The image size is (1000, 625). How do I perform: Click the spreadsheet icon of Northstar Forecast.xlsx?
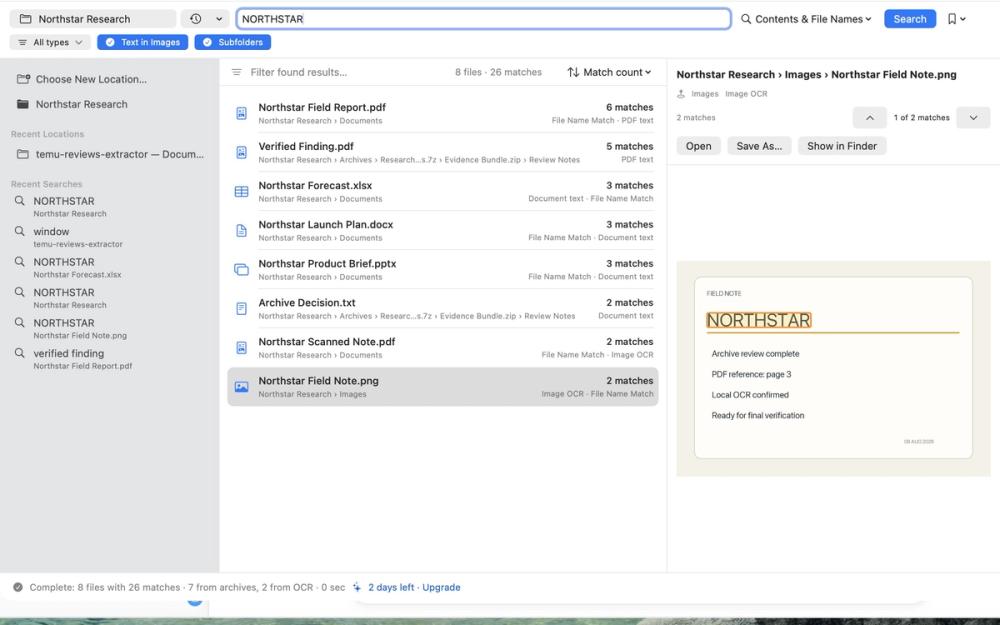[x=241, y=191]
